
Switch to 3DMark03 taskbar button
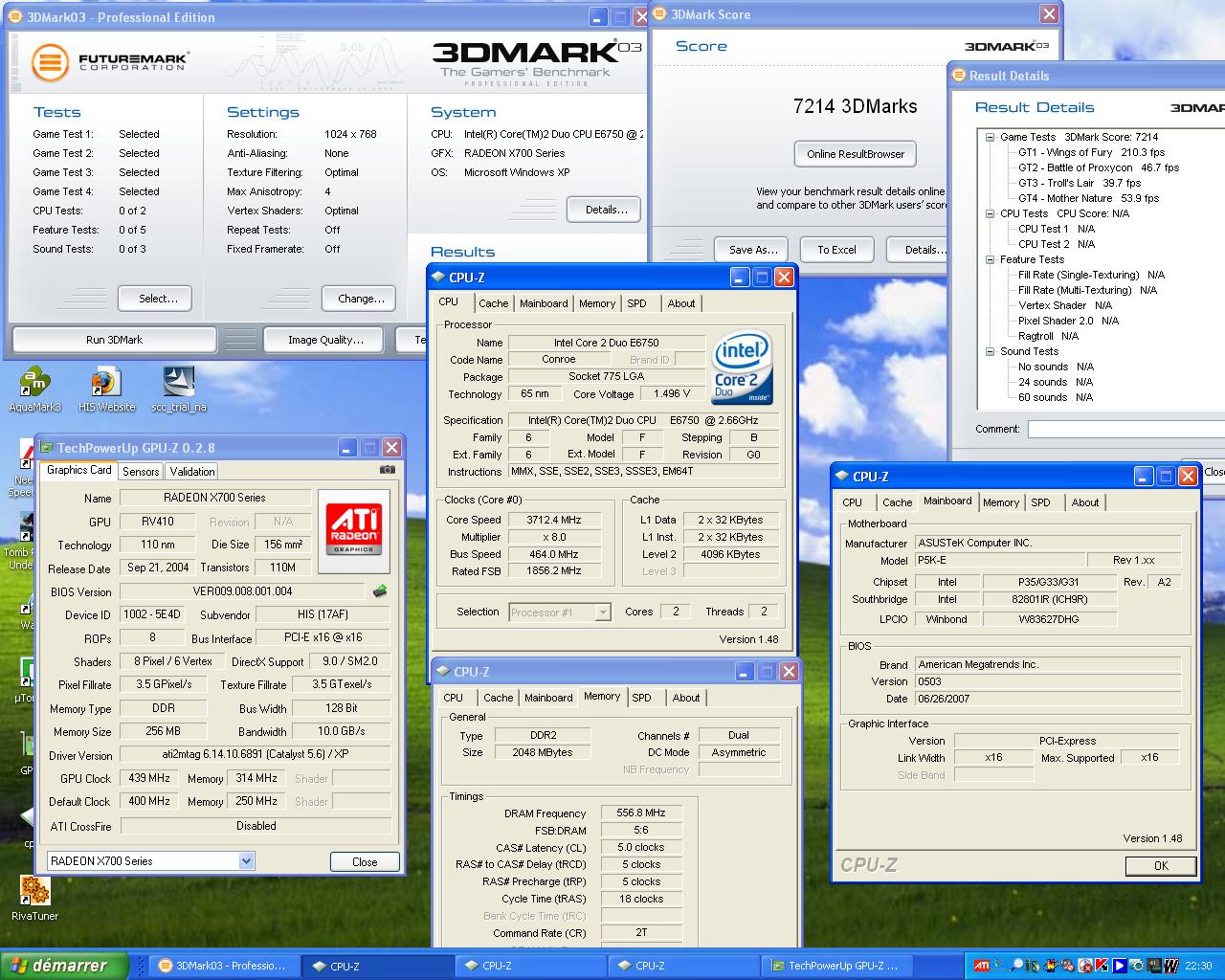223,966
